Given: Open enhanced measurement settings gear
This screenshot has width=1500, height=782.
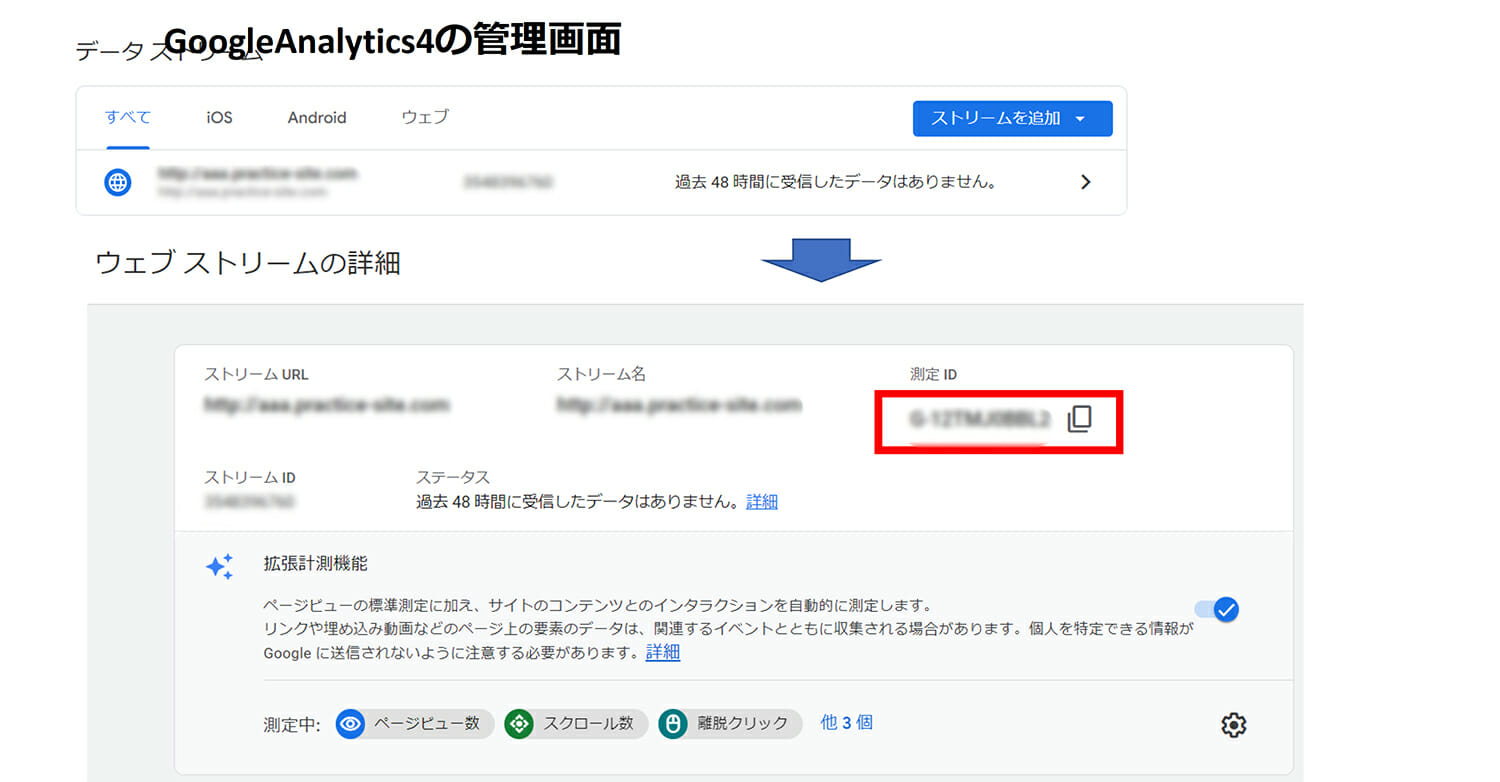Looking at the screenshot, I should (x=1234, y=725).
